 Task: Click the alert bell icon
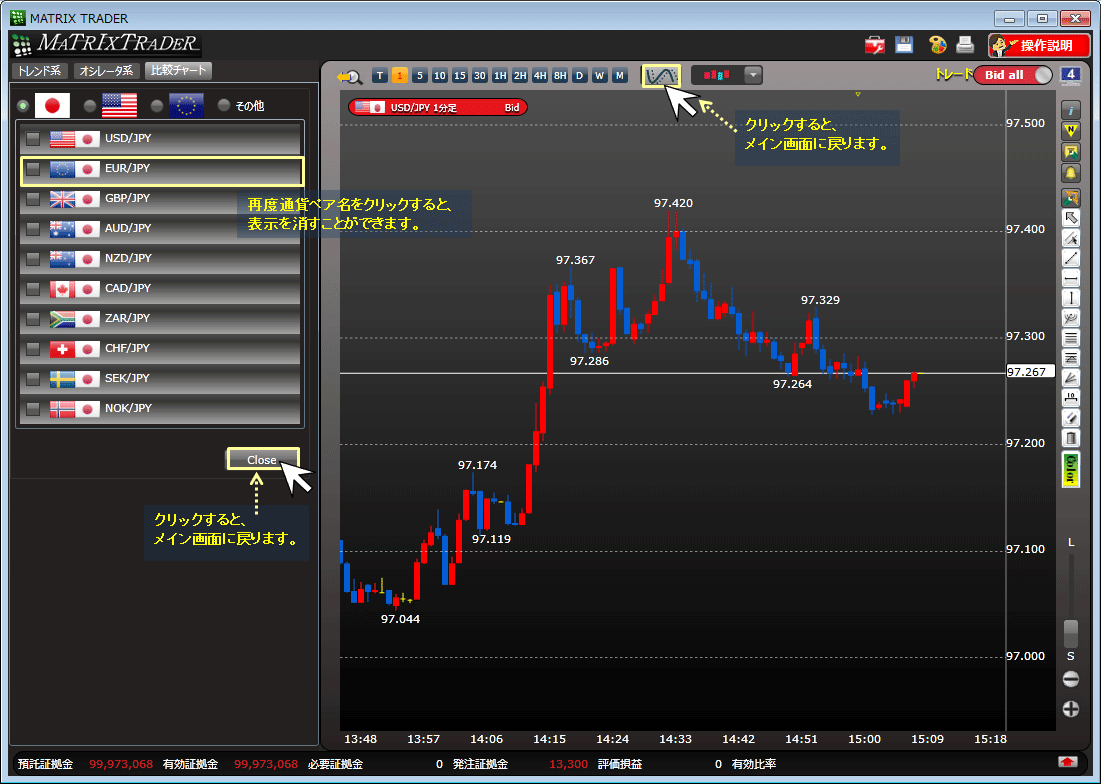pos(1071,173)
